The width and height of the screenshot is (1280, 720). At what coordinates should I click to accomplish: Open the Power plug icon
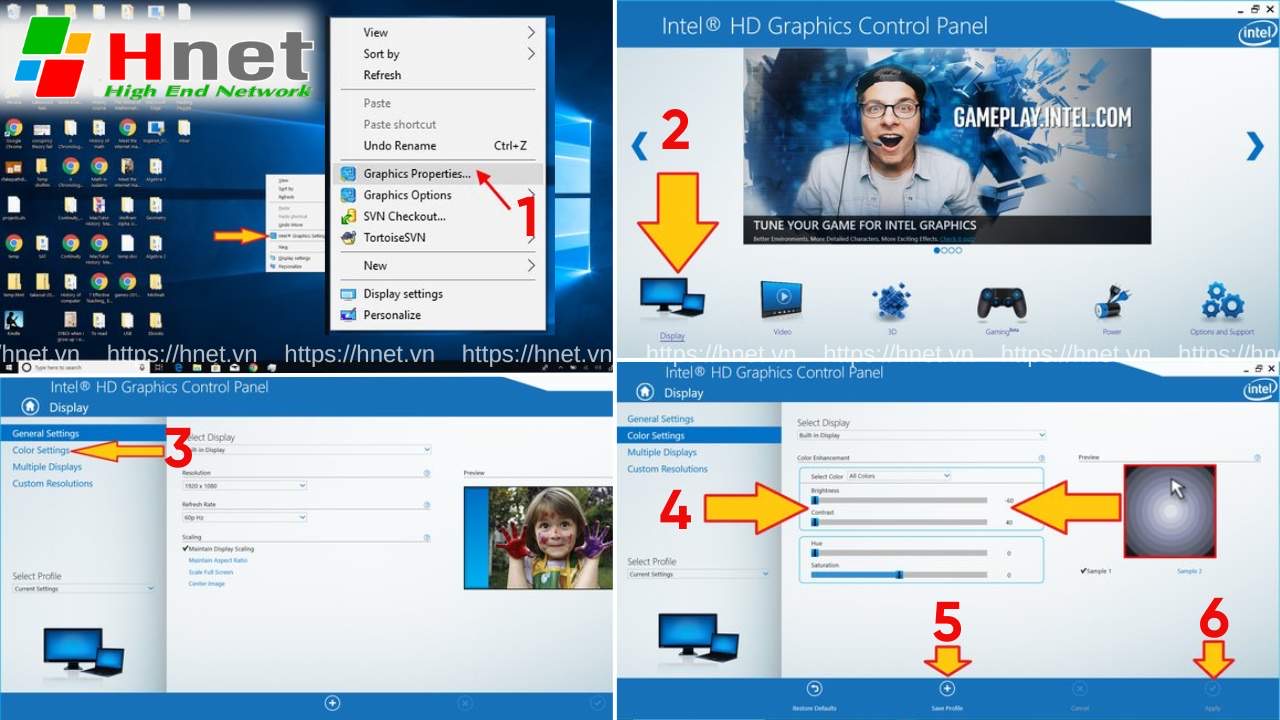coord(1111,302)
